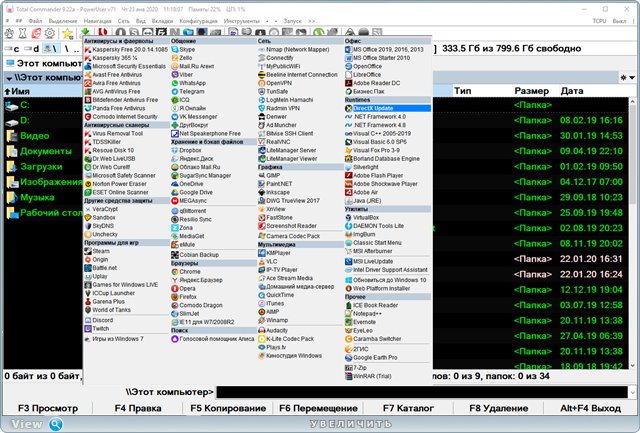This screenshot has width=640, height=433.
Task: Select the WinRAR (Trial) icon entry
Action: (x=349, y=376)
